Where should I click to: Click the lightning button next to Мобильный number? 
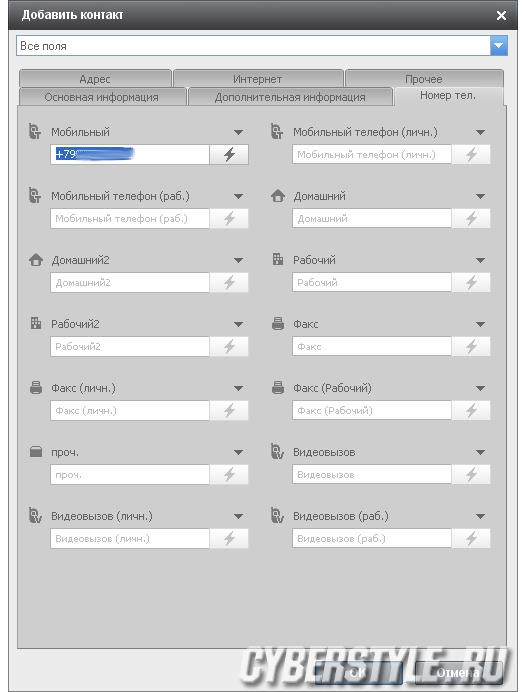point(229,154)
